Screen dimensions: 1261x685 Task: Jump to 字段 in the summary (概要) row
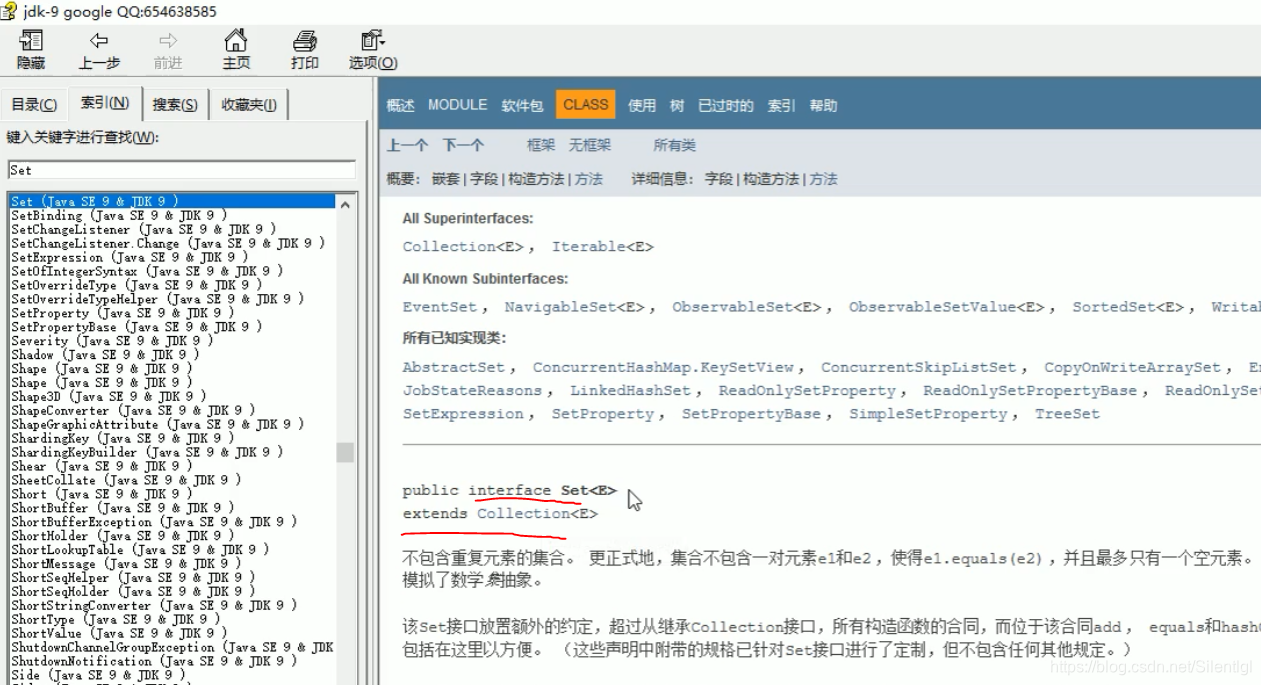click(x=484, y=179)
